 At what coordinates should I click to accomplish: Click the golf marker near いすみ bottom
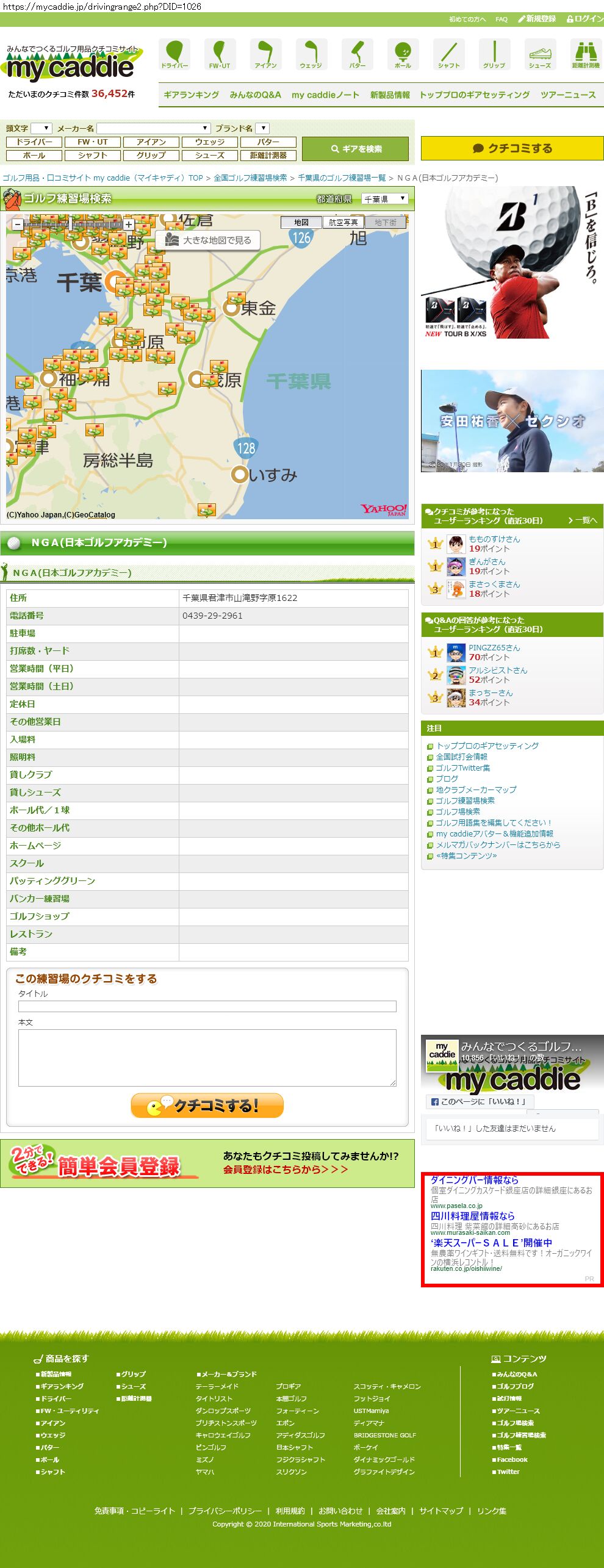click(207, 509)
